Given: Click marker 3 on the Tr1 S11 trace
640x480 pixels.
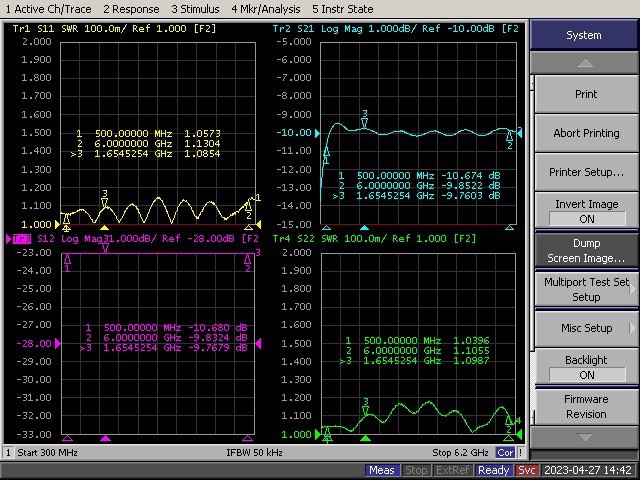Looking at the screenshot, I should click(x=104, y=198).
